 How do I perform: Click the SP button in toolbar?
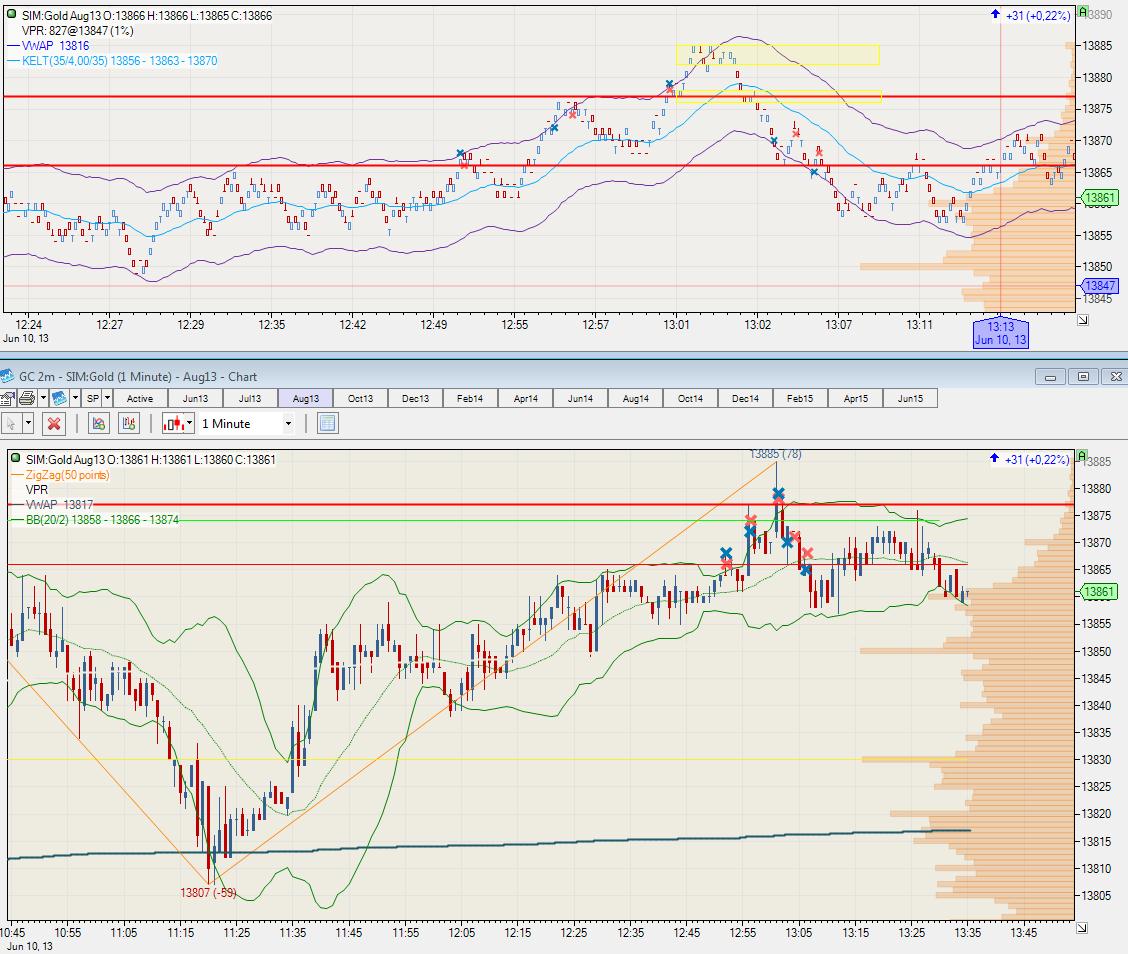click(93, 399)
